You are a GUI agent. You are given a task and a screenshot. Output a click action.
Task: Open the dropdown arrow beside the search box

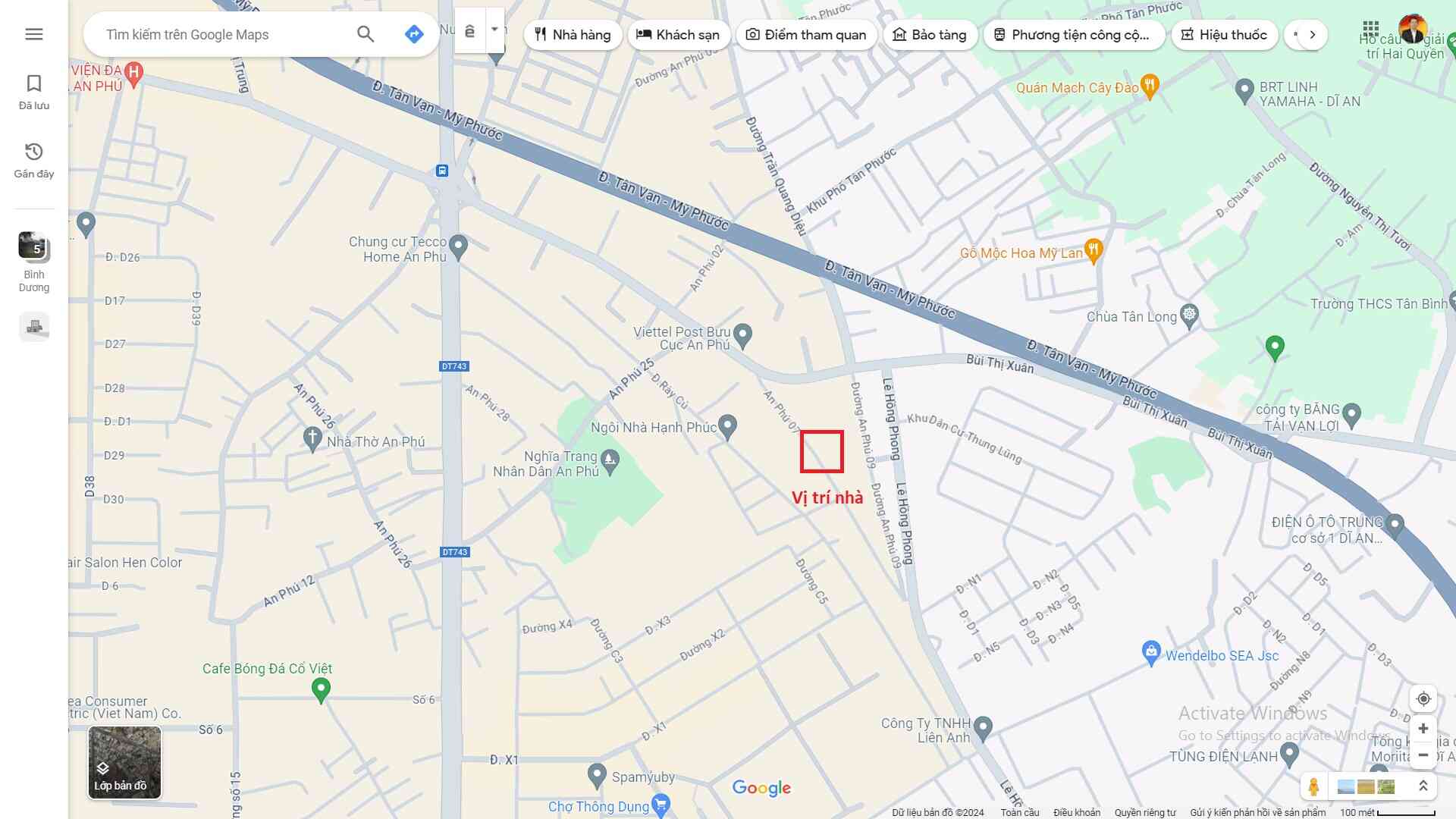494,30
